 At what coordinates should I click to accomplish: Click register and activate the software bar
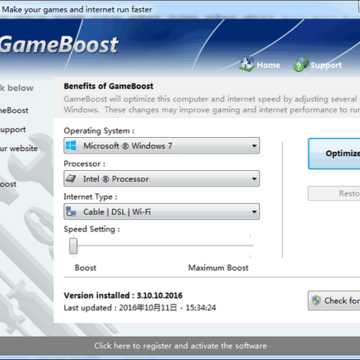coord(180,346)
